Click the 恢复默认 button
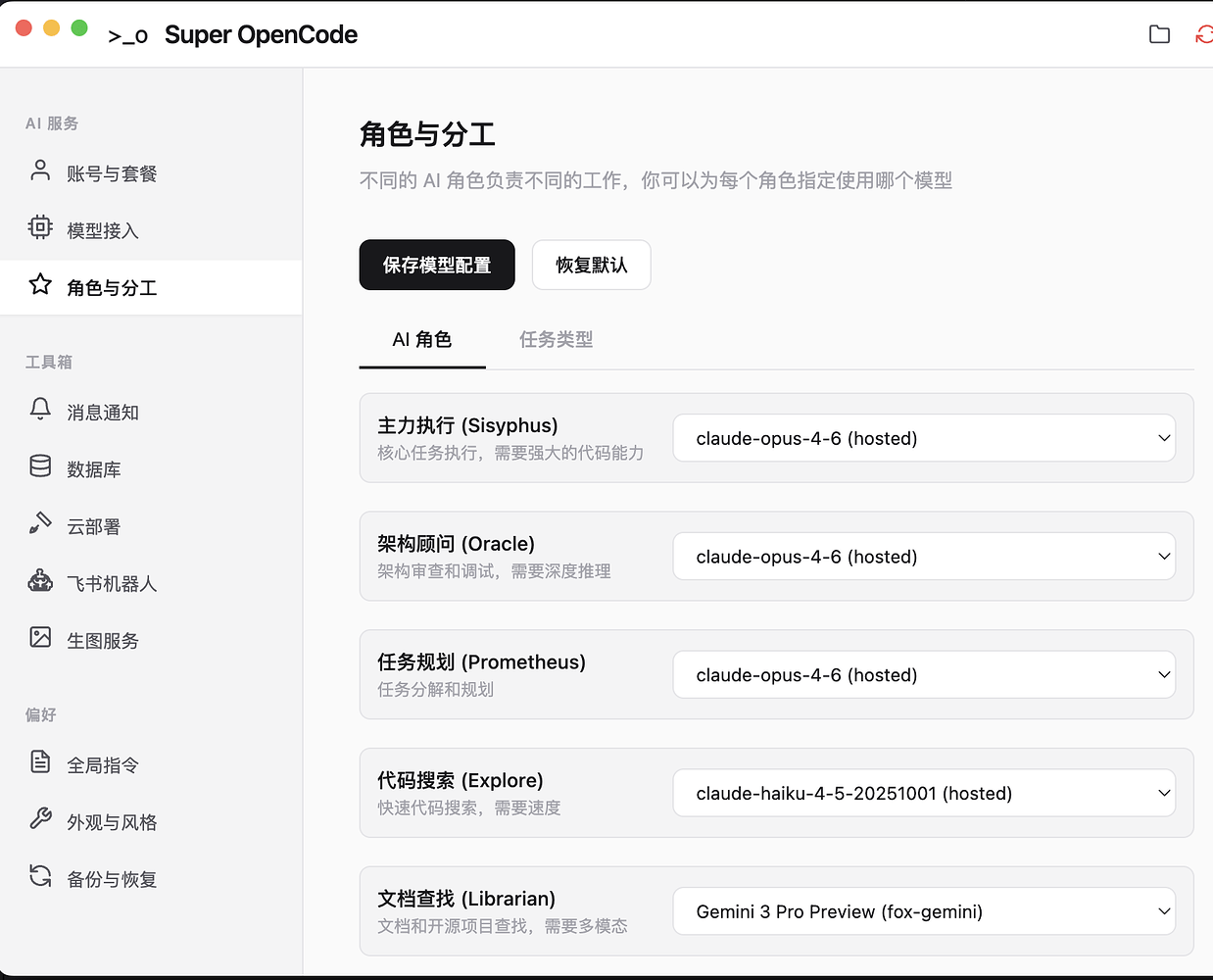Viewport: 1213px width, 980px height. pyautogui.click(x=592, y=265)
